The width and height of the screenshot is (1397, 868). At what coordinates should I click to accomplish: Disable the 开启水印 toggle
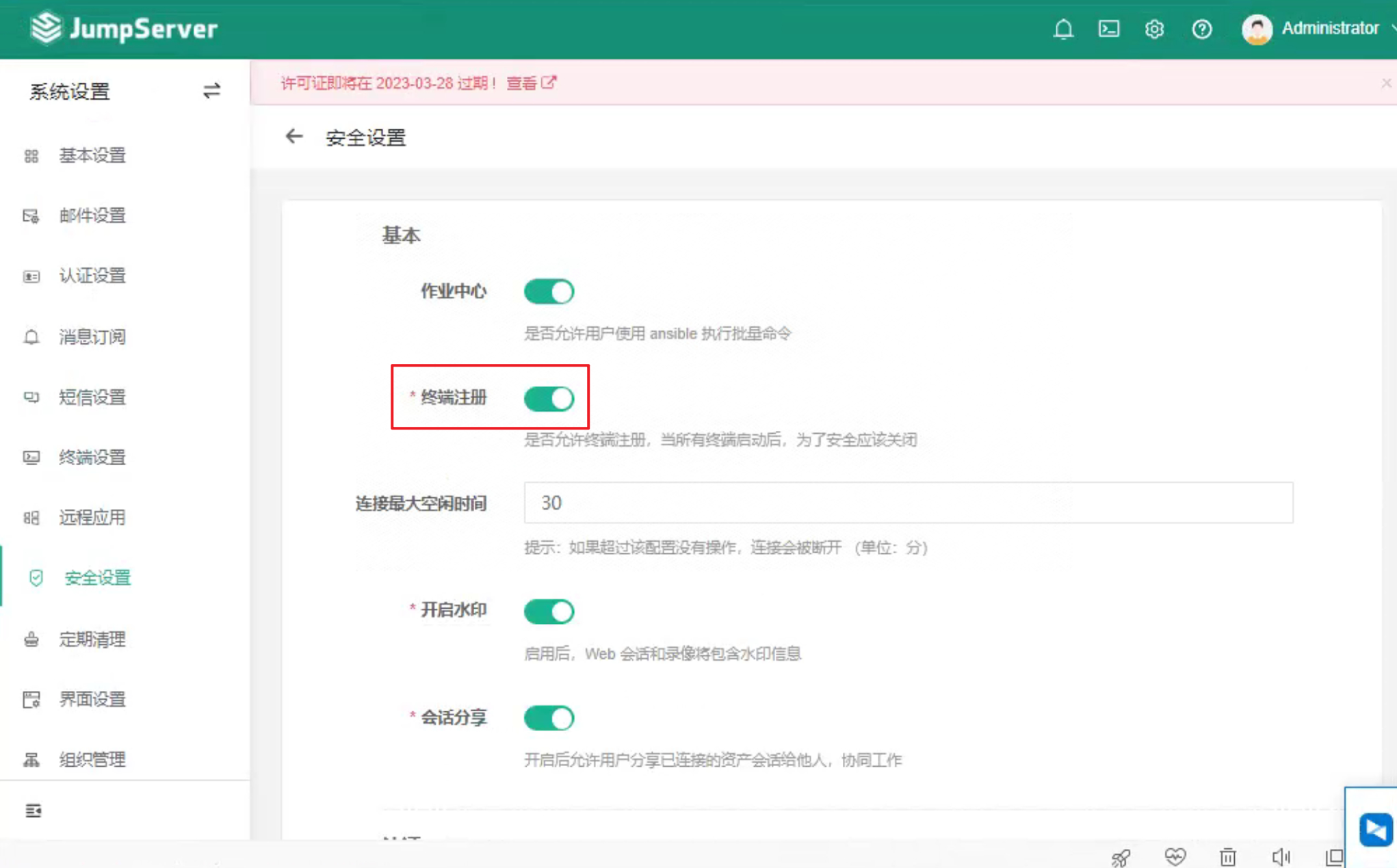(x=549, y=611)
